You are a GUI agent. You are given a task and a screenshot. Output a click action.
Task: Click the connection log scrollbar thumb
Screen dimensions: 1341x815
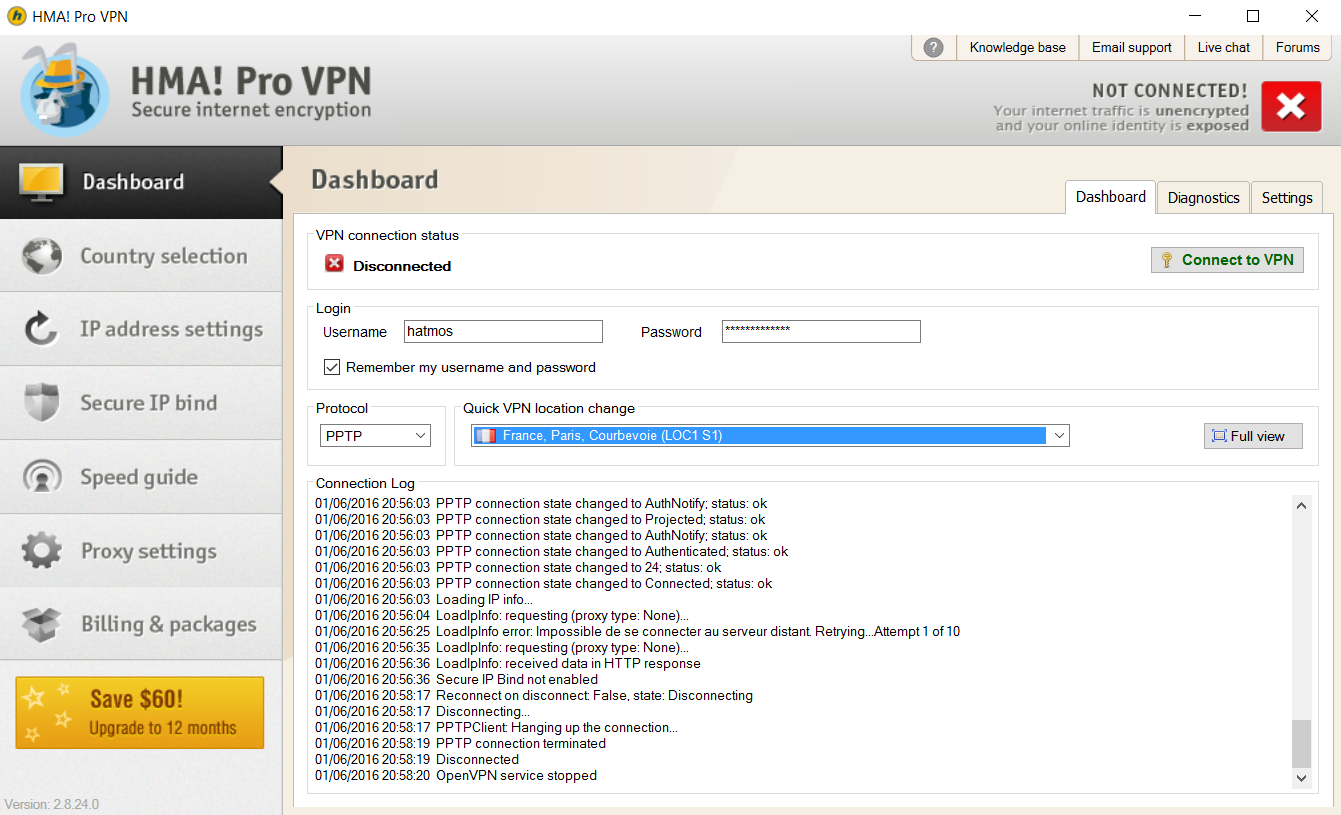pos(1301,744)
